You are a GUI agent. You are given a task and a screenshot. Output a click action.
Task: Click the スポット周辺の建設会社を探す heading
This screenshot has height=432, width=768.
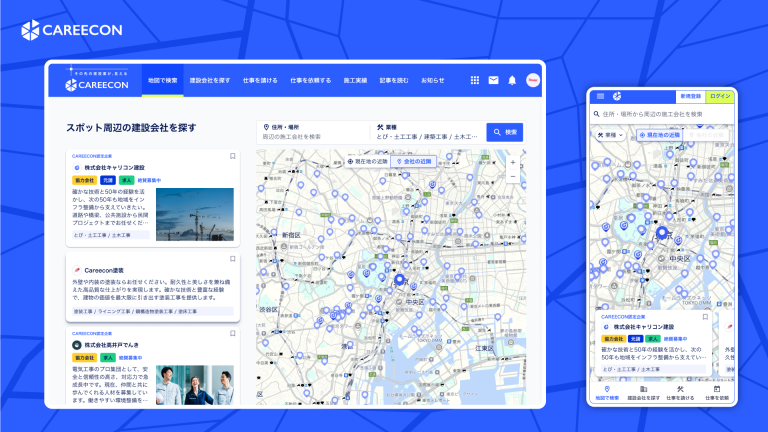coord(131,128)
